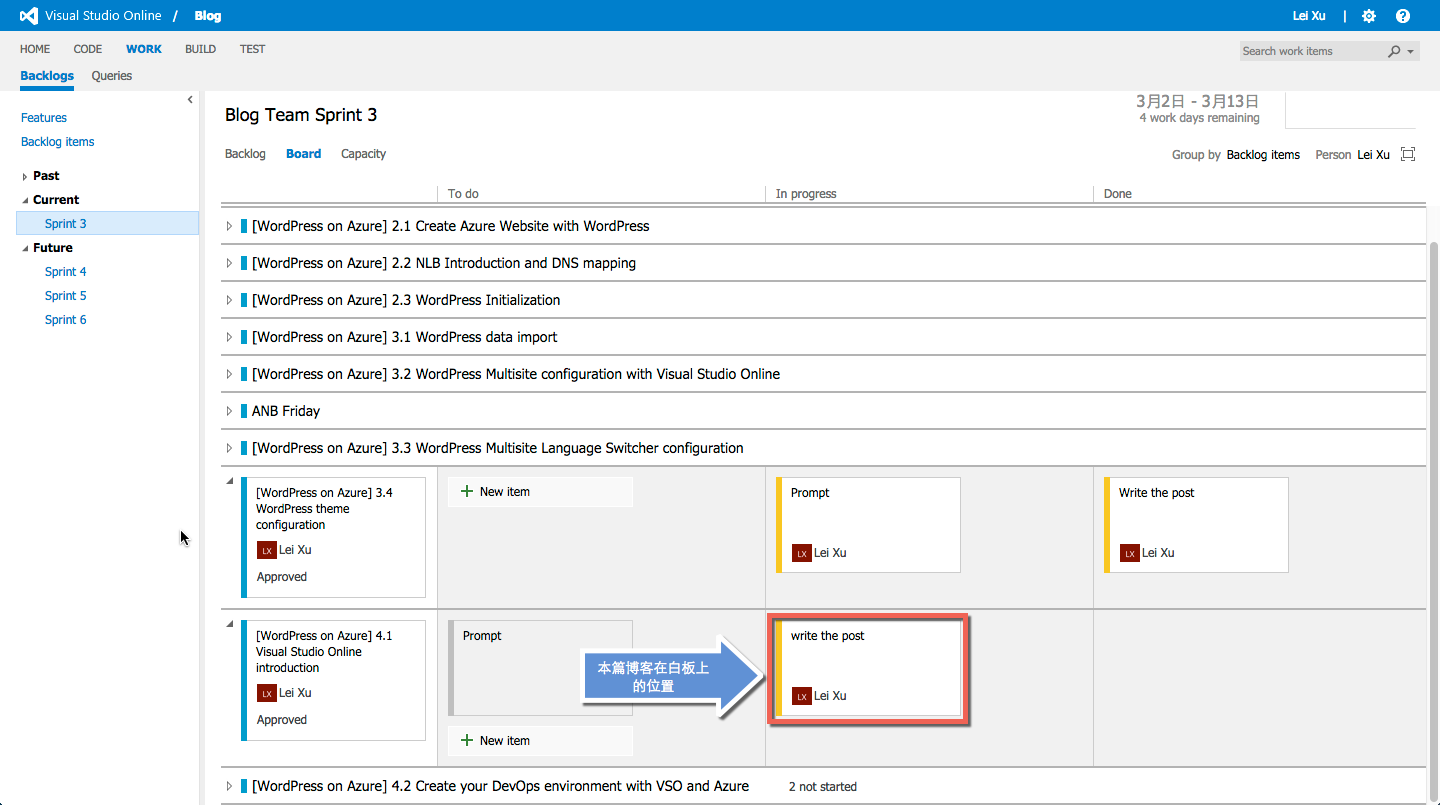Click Lei Xu avatar on 'write the post' in-progress card

click(x=802, y=696)
